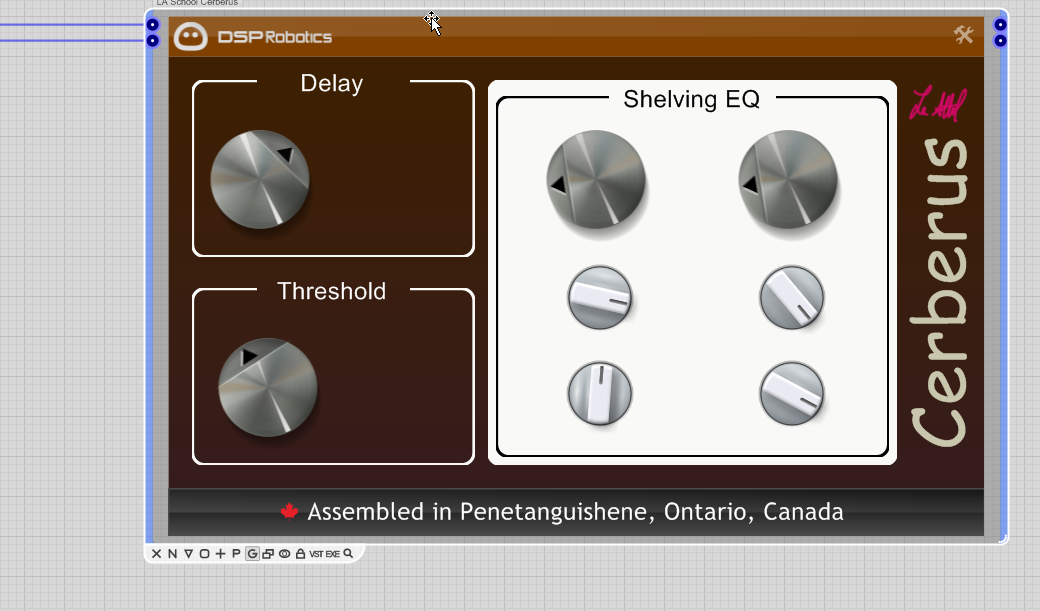This screenshot has width=1040, height=611.
Task: Click the X delete icon in module toolbar
Action: click(157, 553)
